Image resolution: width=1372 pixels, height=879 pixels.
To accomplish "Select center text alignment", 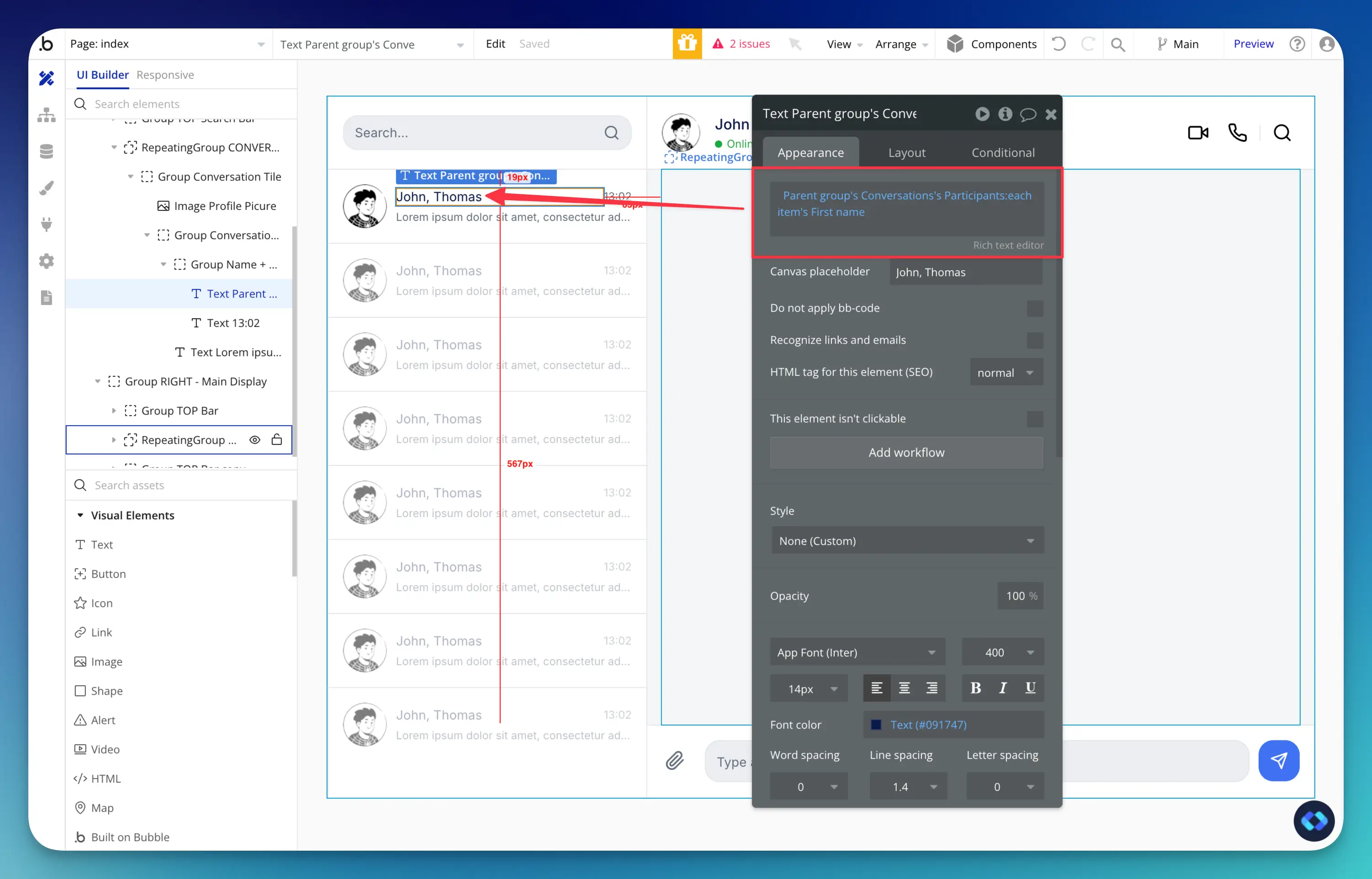I will (x=904, y=688).
